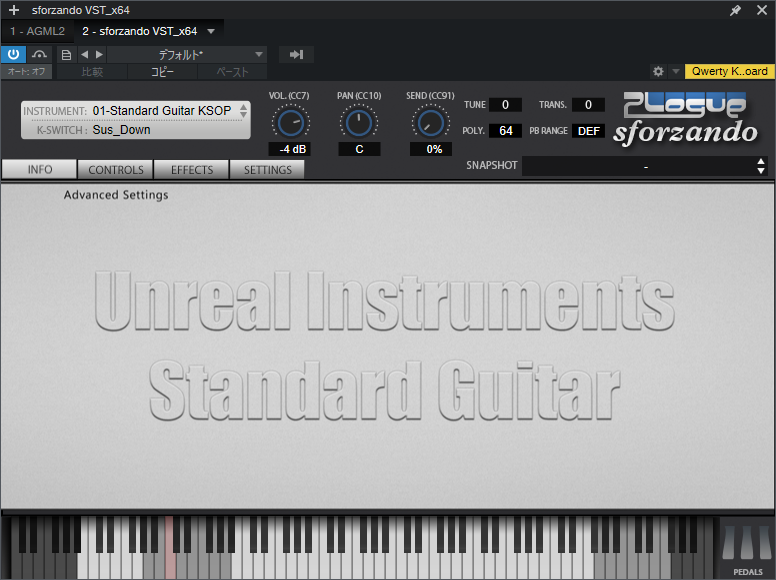Click the pan value box showing C
The image size is (776, 580).
click(359, 149)
